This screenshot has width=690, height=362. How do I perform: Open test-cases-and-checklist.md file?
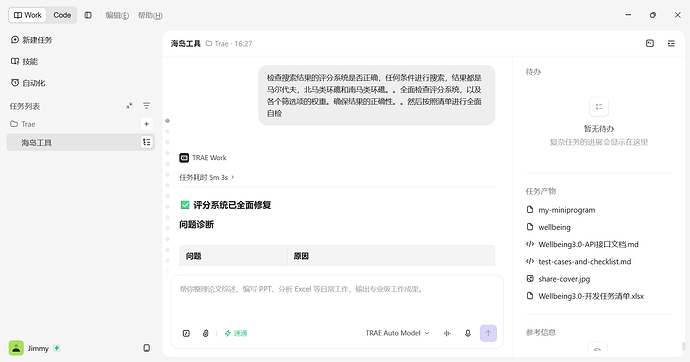579,262
